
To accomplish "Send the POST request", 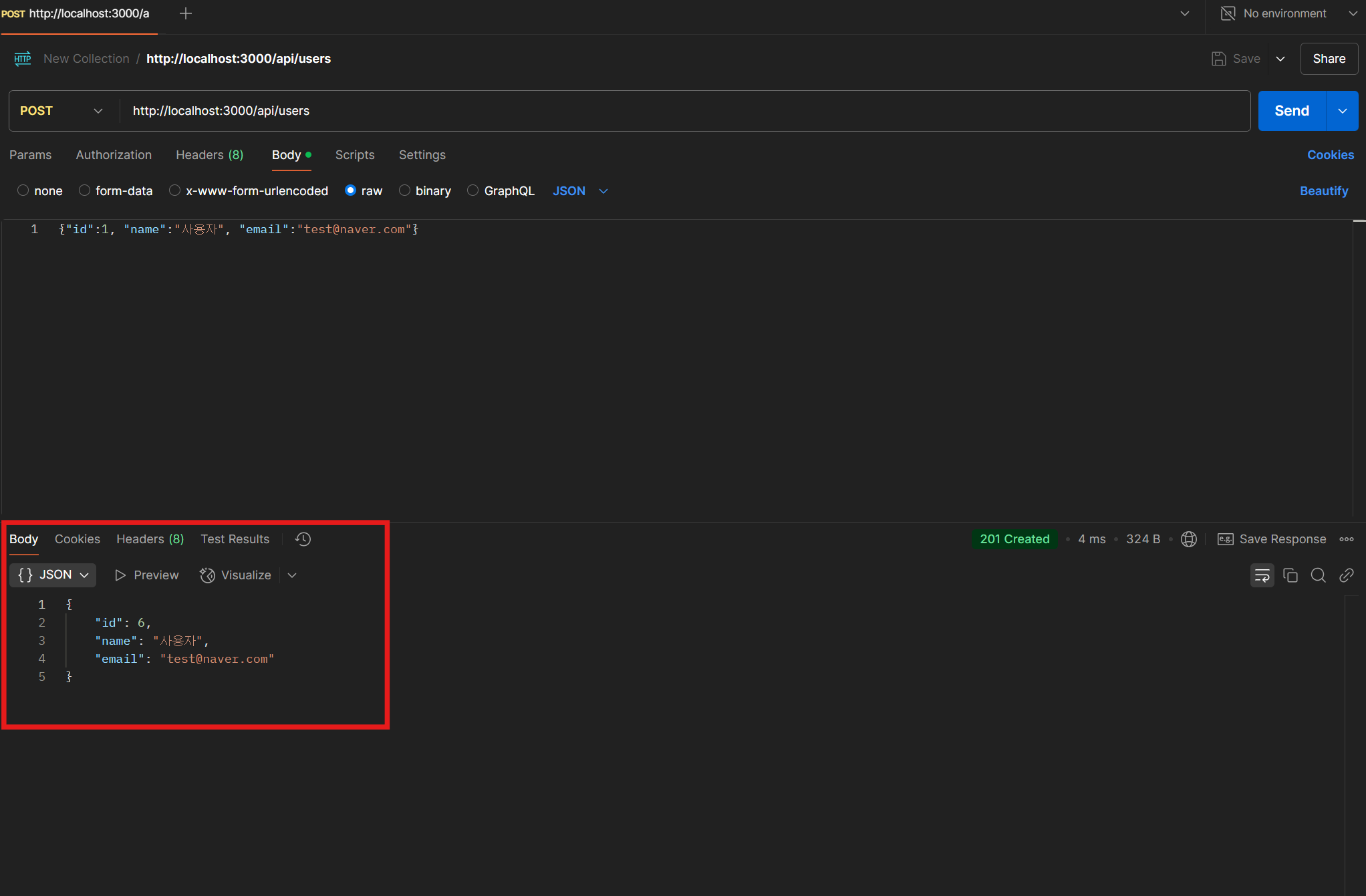I will tap(1292, 111).
